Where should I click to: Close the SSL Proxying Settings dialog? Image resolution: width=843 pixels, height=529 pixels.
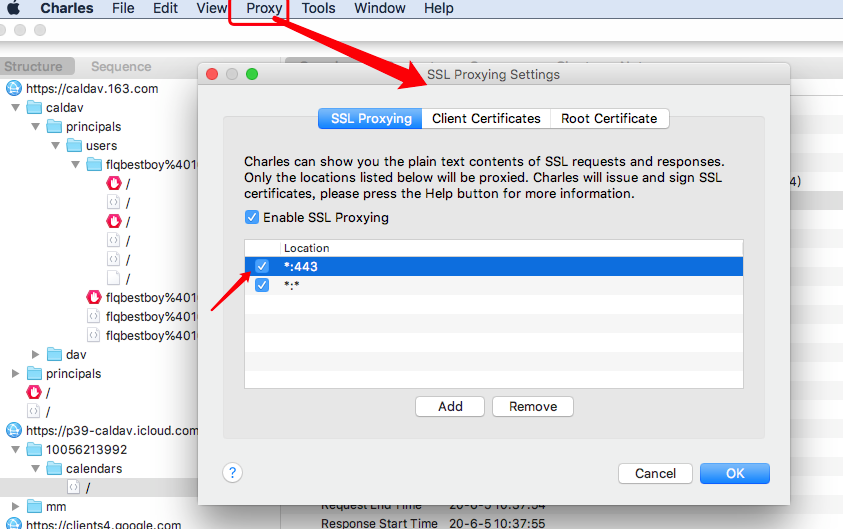pyautogui.click(x=212, y=74)
